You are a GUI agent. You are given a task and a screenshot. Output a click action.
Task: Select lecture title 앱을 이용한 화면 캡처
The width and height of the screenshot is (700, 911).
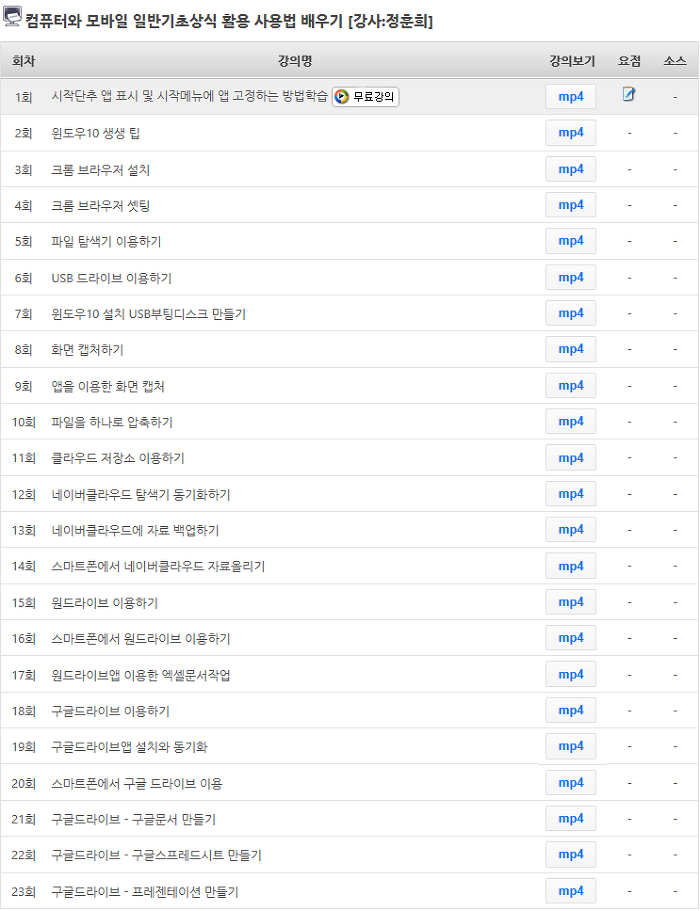pos(108,386)
